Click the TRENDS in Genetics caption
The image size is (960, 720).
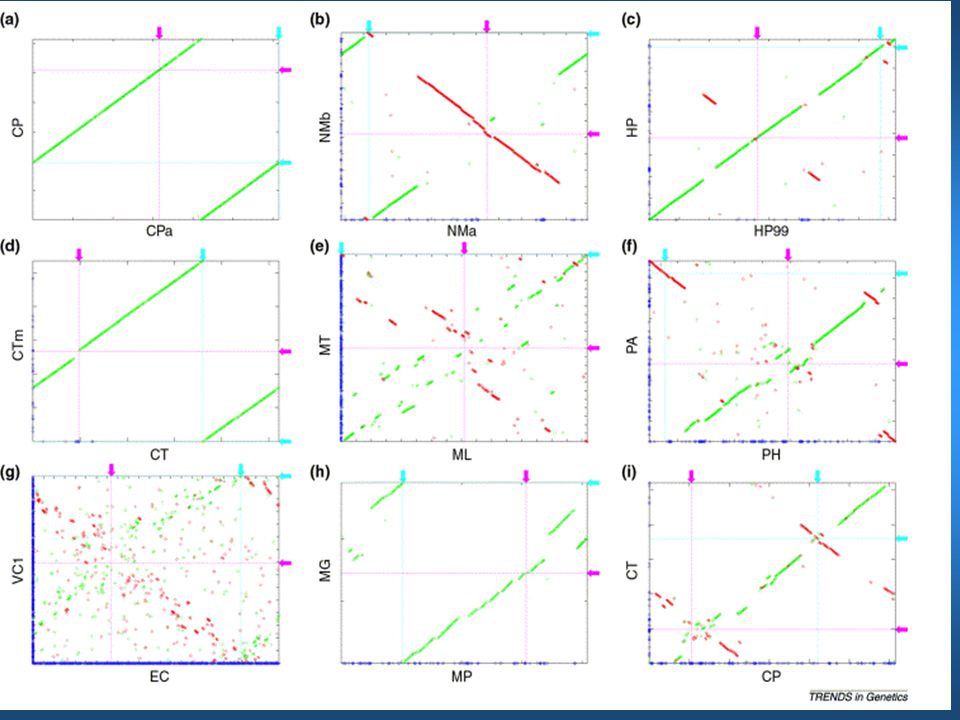pyautogui.click(x=858, y=696)
